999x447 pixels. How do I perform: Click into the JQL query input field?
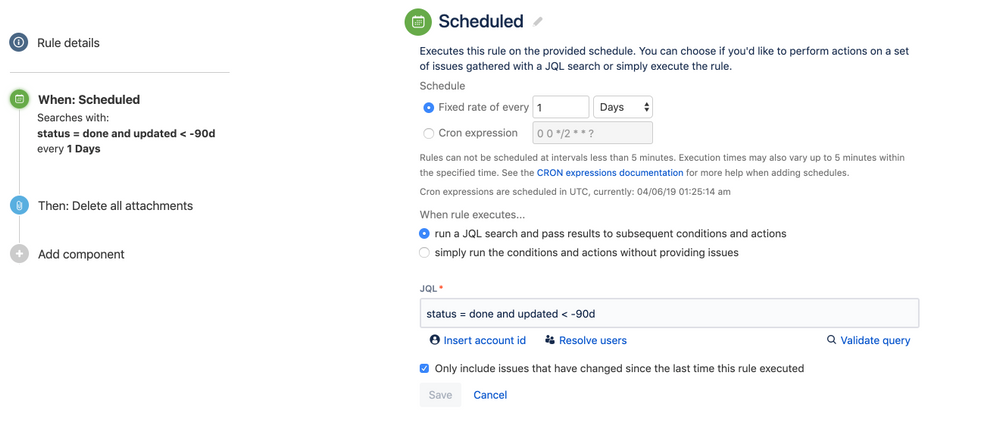click(x=669, y=313)
